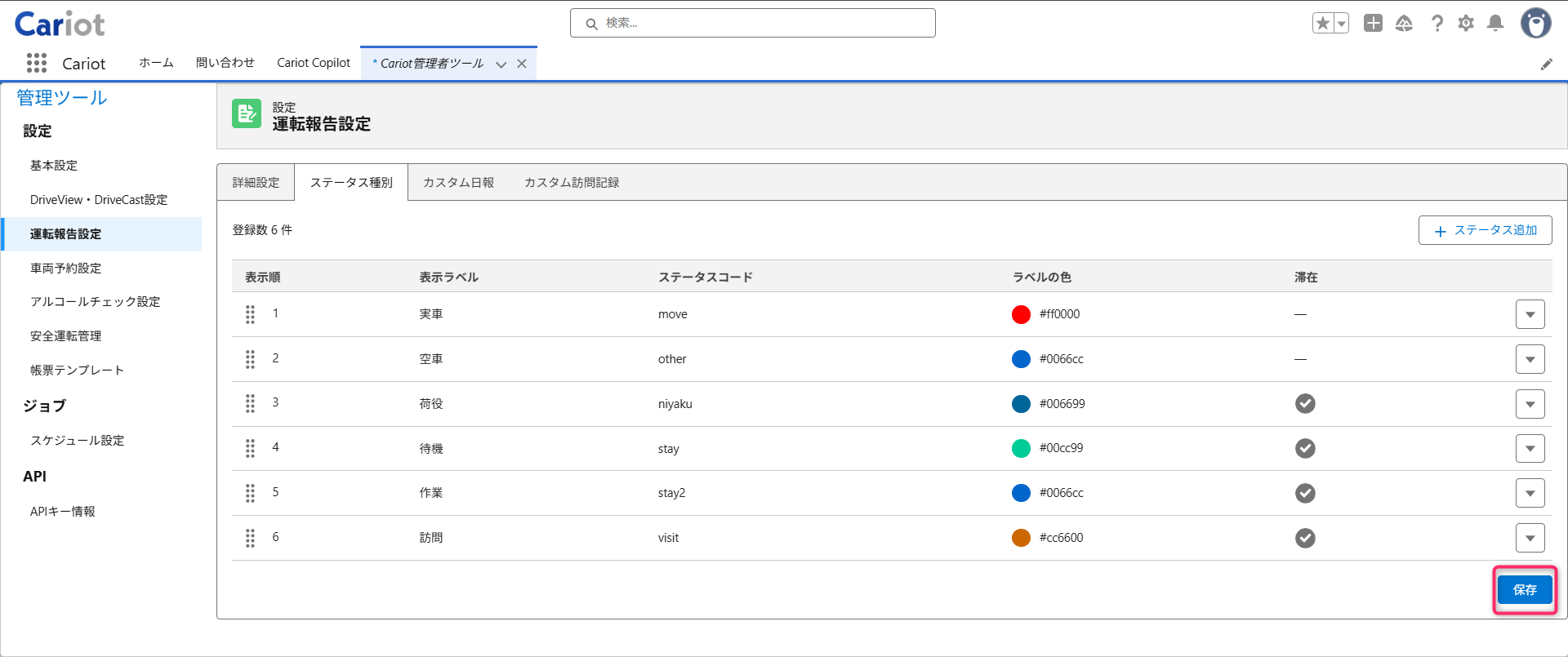Switch to the カスタム日報 tab
This screenshot has width=1568, height=657.
(458, 183)
